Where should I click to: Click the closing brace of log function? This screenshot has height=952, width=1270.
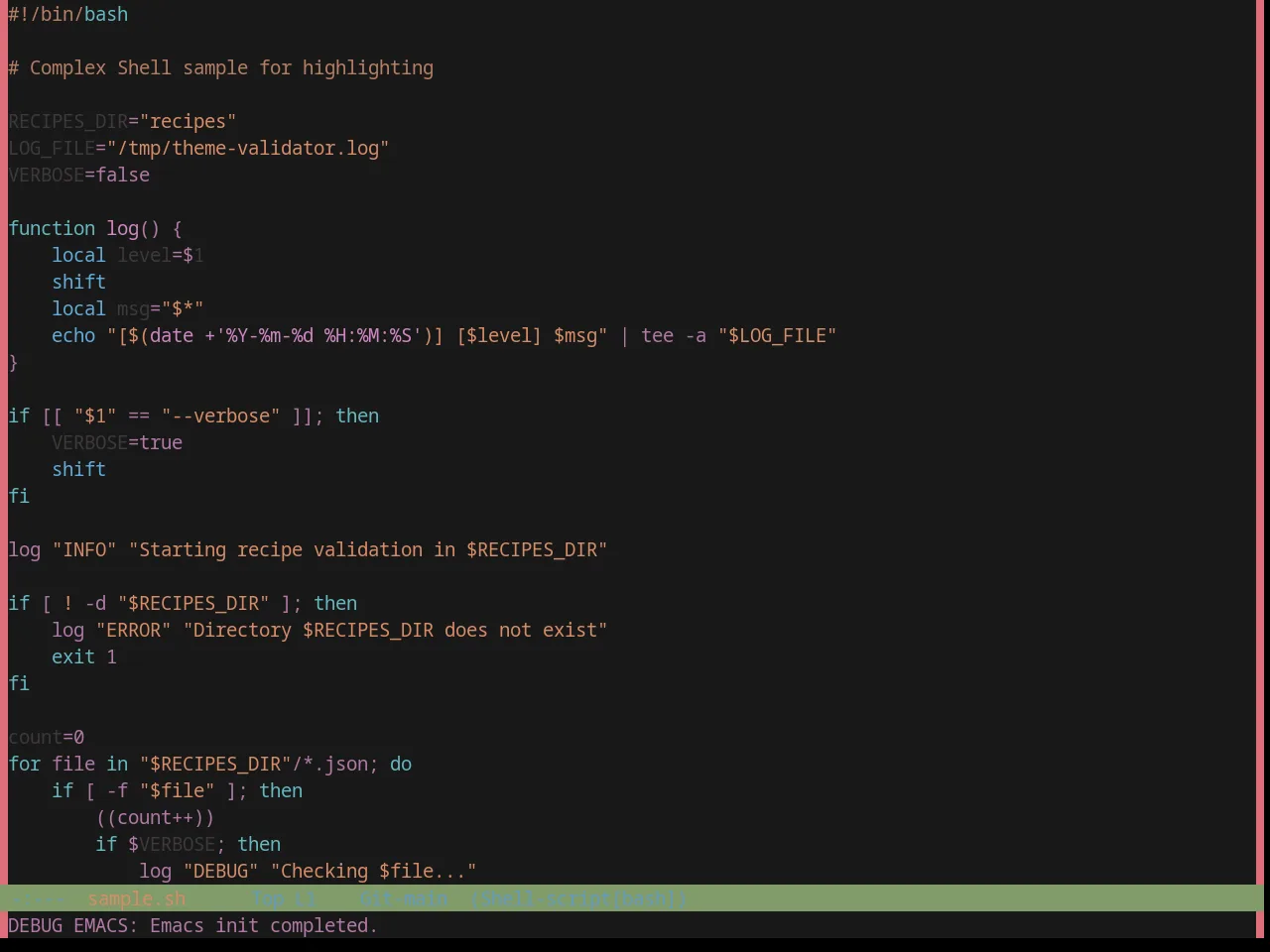click(x=13, y=362)
